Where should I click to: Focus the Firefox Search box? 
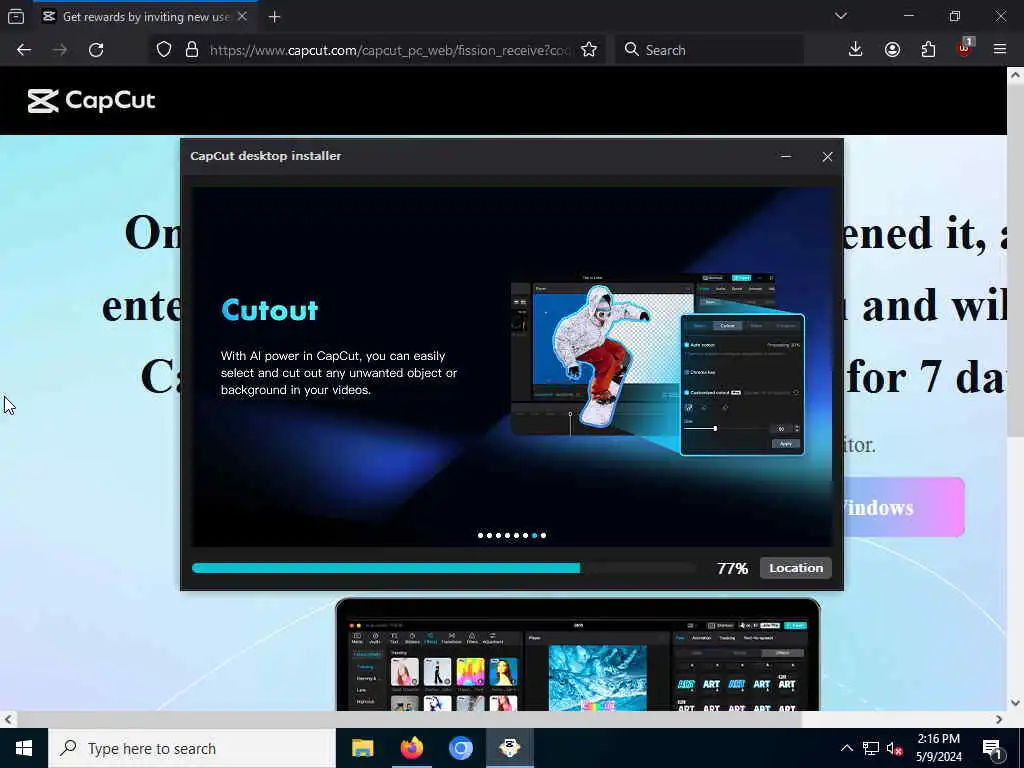click(709, 50)
